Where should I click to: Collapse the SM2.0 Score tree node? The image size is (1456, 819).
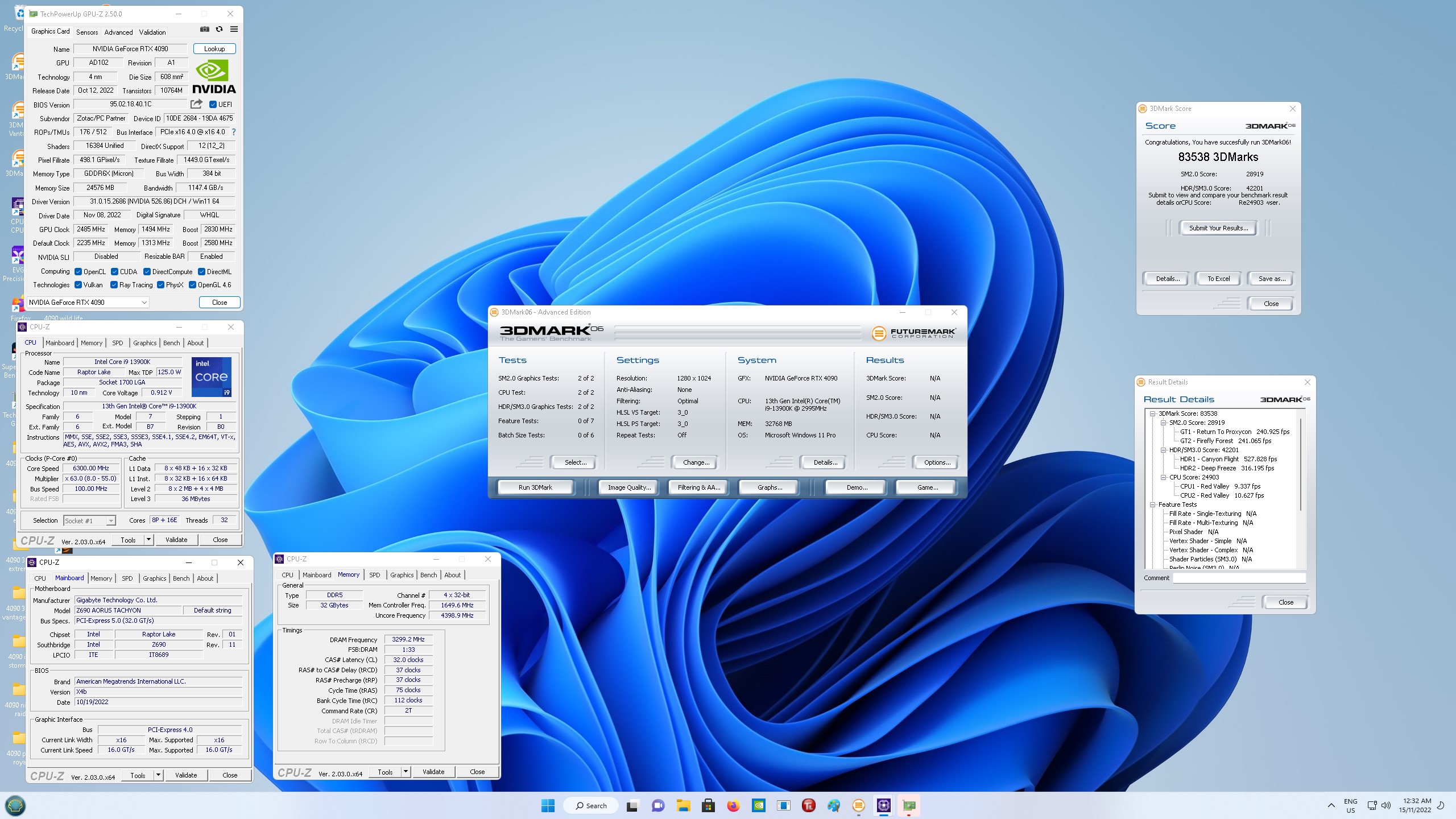click(1164, 423)
